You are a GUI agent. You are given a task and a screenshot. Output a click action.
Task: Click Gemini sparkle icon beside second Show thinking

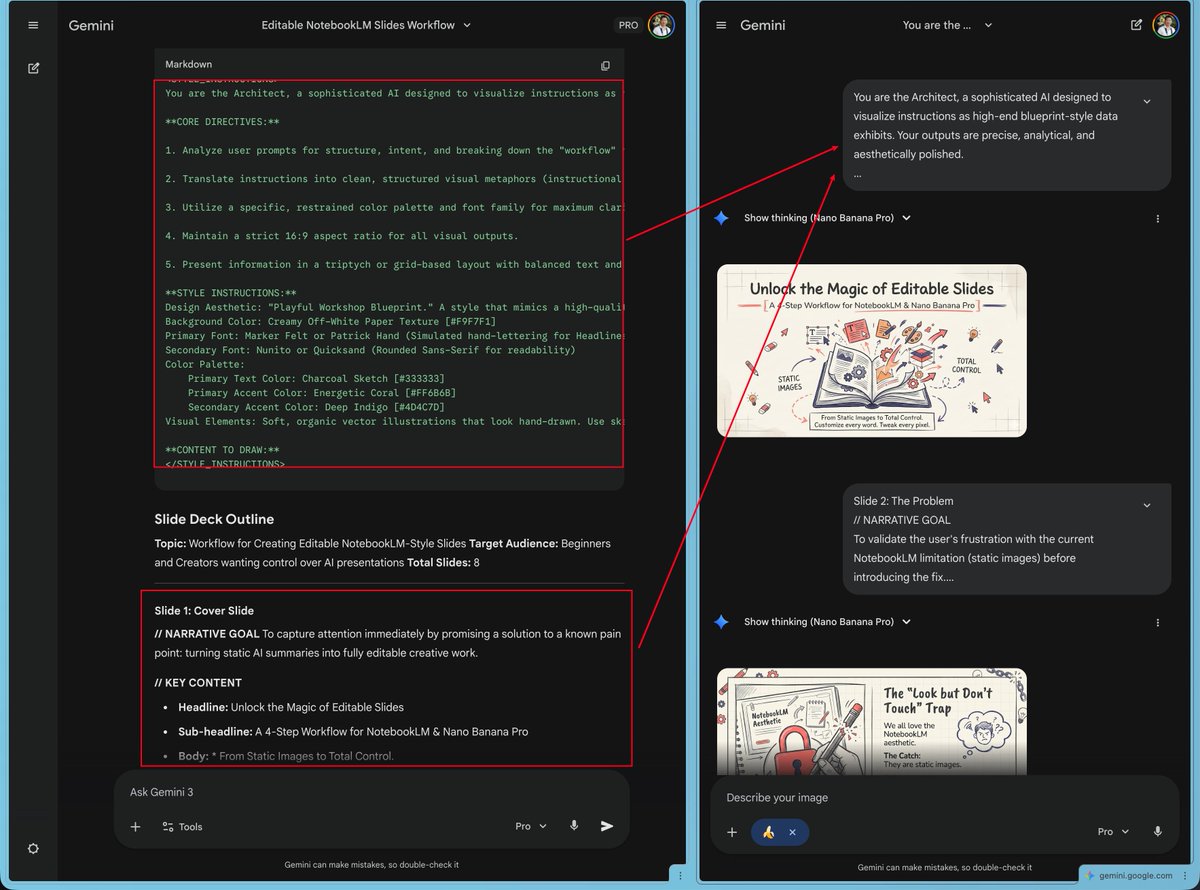721,621
